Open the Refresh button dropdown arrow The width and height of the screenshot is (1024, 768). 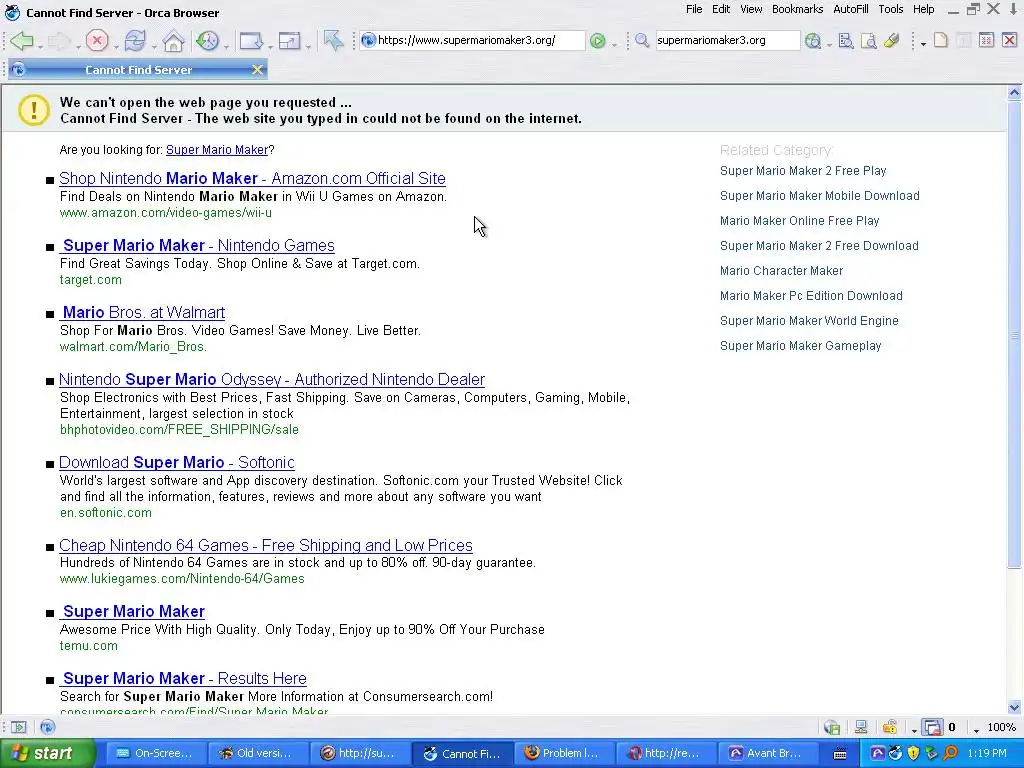(x=154, y=46)
